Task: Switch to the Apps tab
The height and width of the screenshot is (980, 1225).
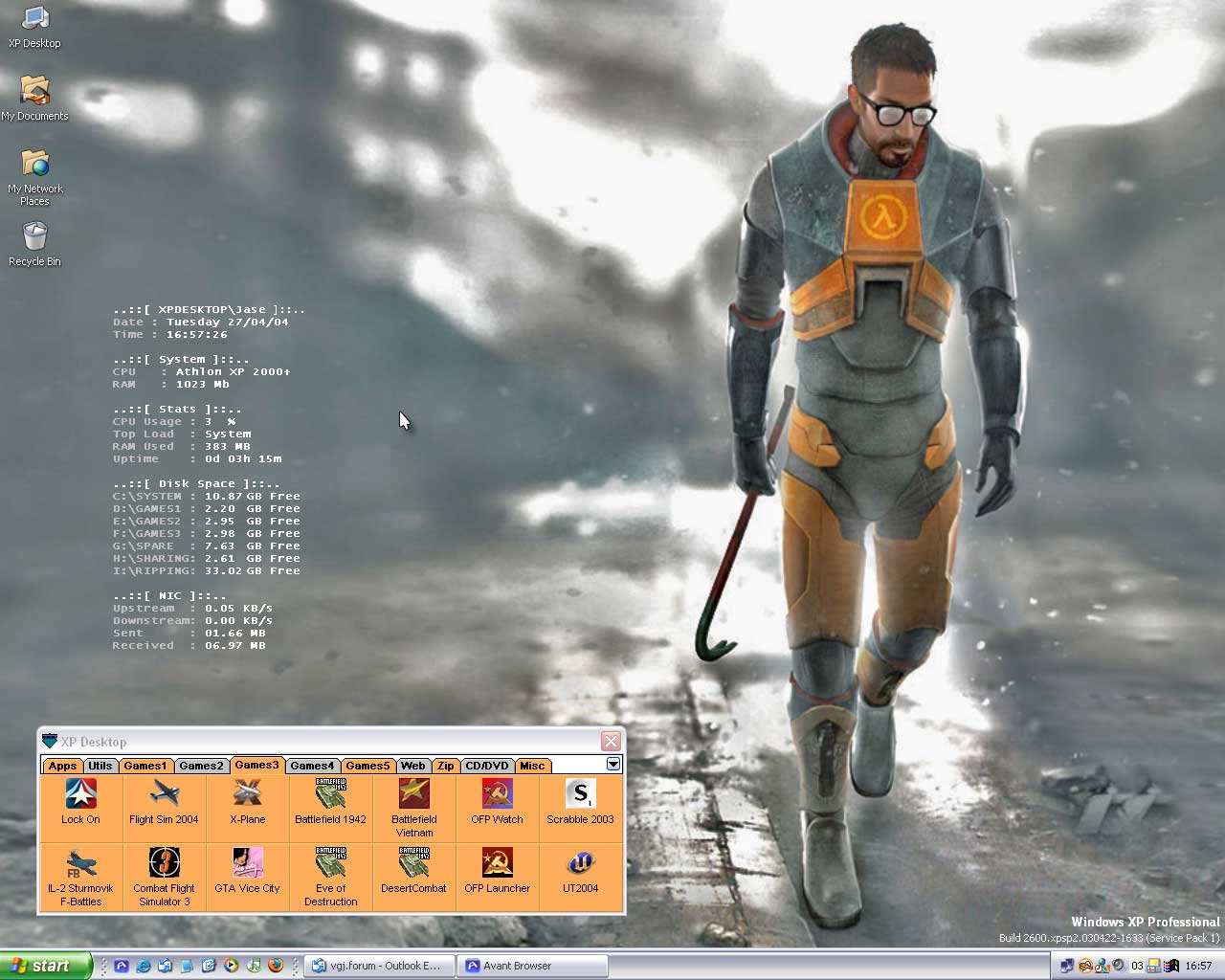Action: coord(62,766)
